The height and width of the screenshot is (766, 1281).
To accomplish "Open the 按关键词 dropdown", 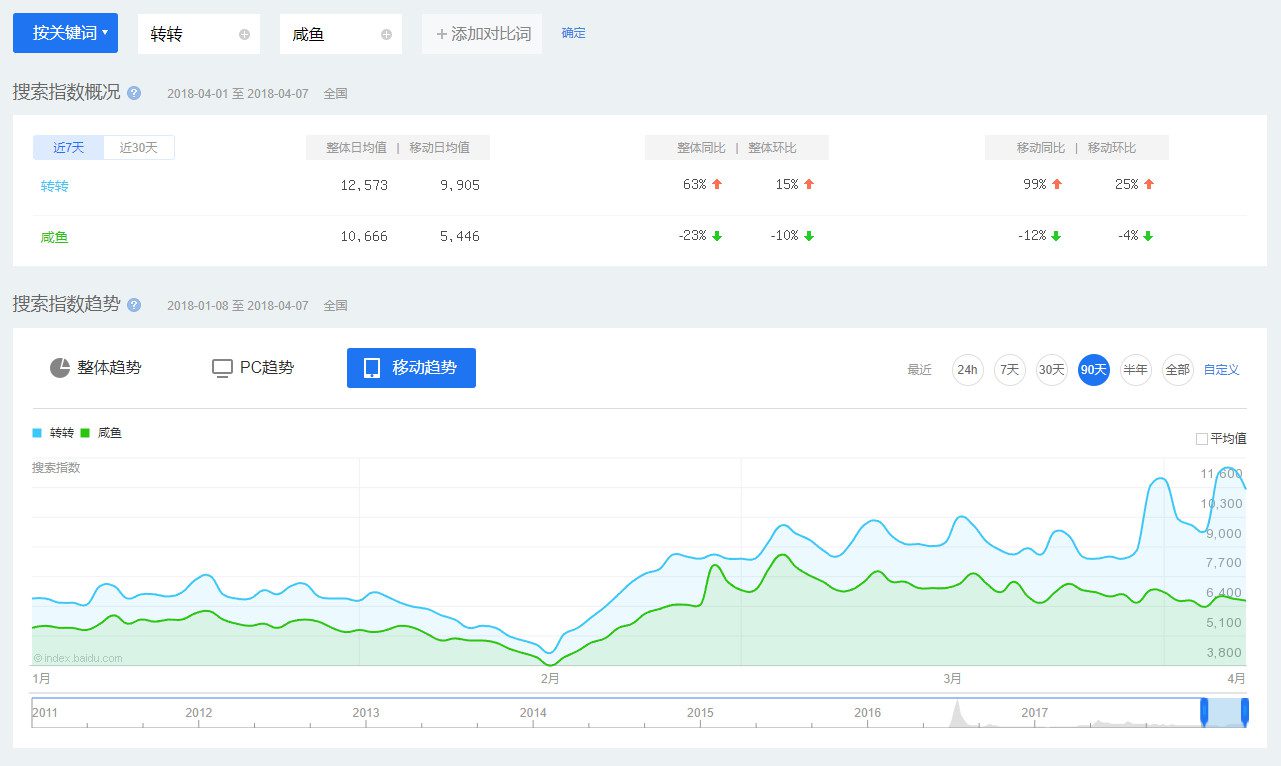I will click(65, 33).
